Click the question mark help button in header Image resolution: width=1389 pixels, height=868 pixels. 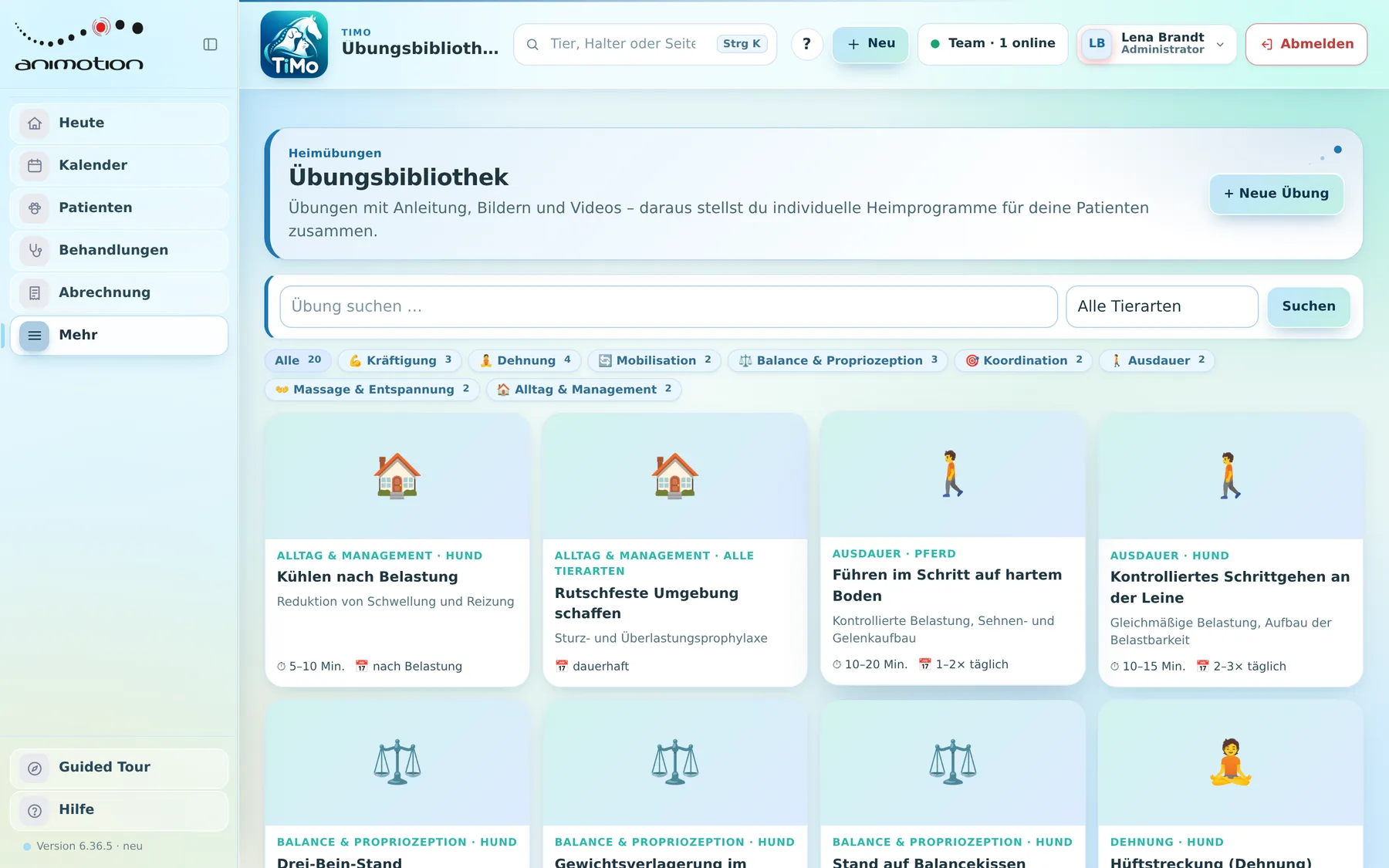coord(806,44)
